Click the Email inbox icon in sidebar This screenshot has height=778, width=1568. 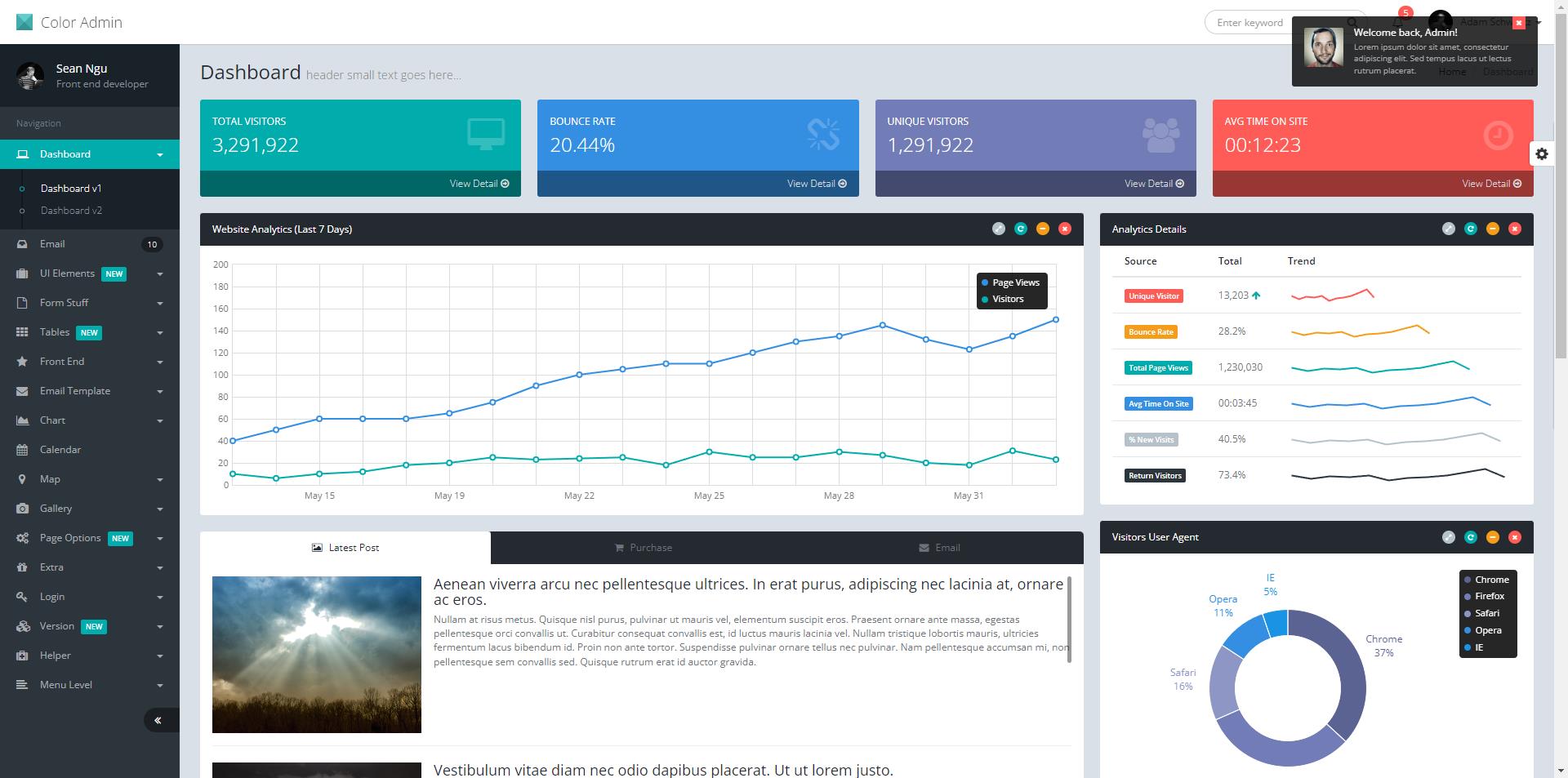(x=22, y=244)
